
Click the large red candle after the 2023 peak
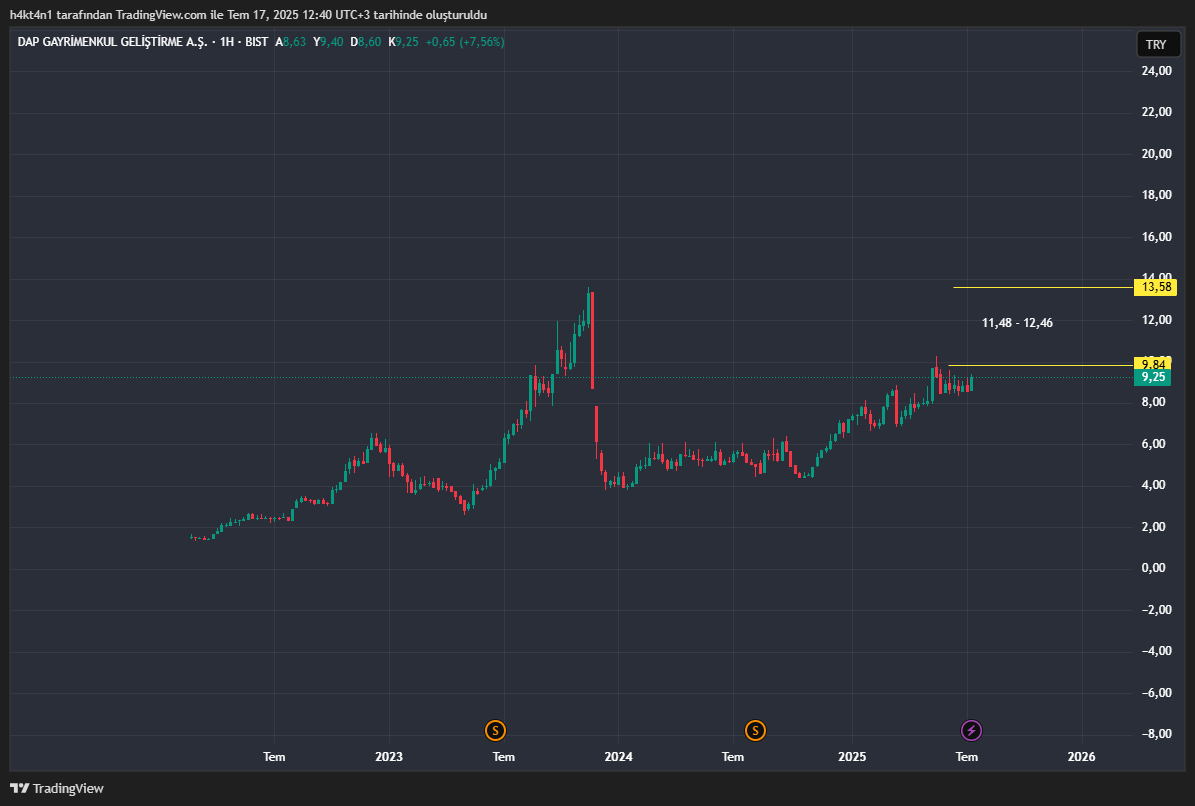click(x=592, y=340)
